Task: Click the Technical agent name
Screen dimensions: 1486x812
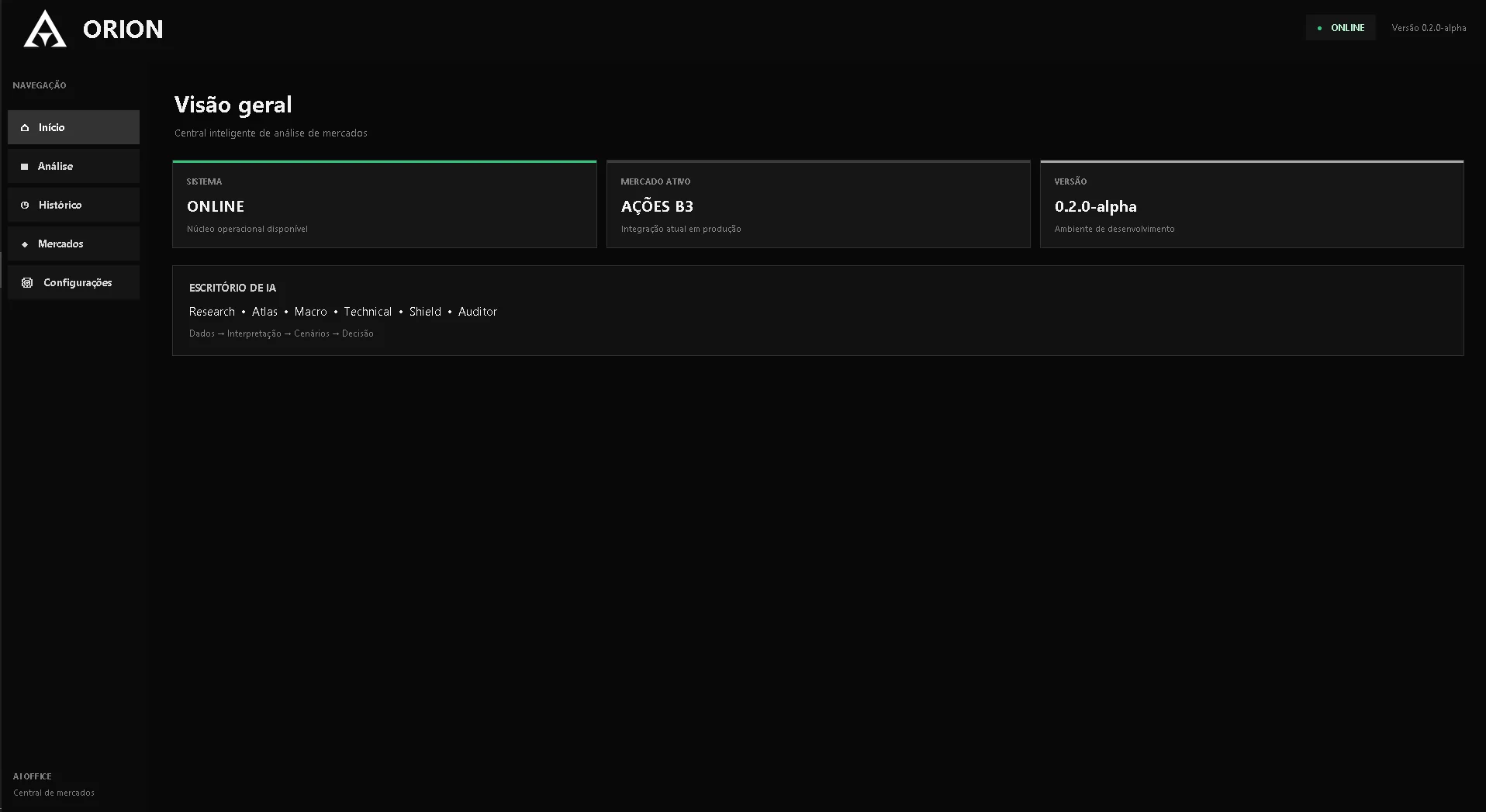Action: click(368, 312)
